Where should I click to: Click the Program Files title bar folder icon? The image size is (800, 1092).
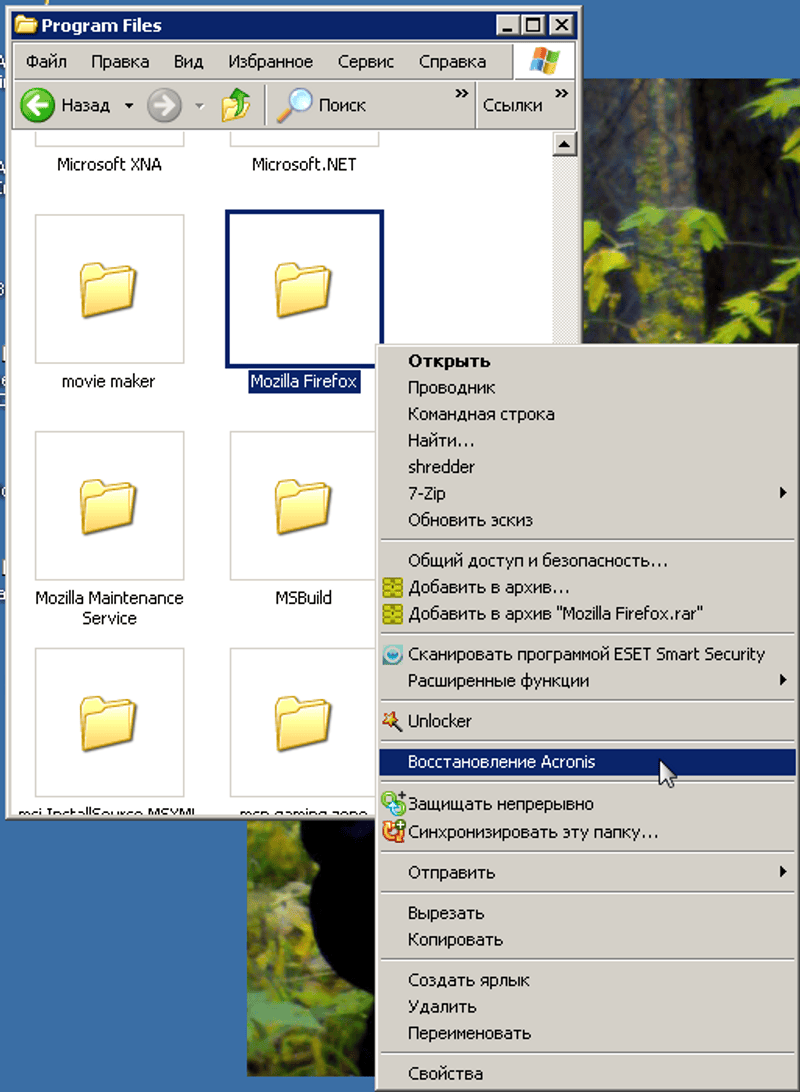pos(26,25)
